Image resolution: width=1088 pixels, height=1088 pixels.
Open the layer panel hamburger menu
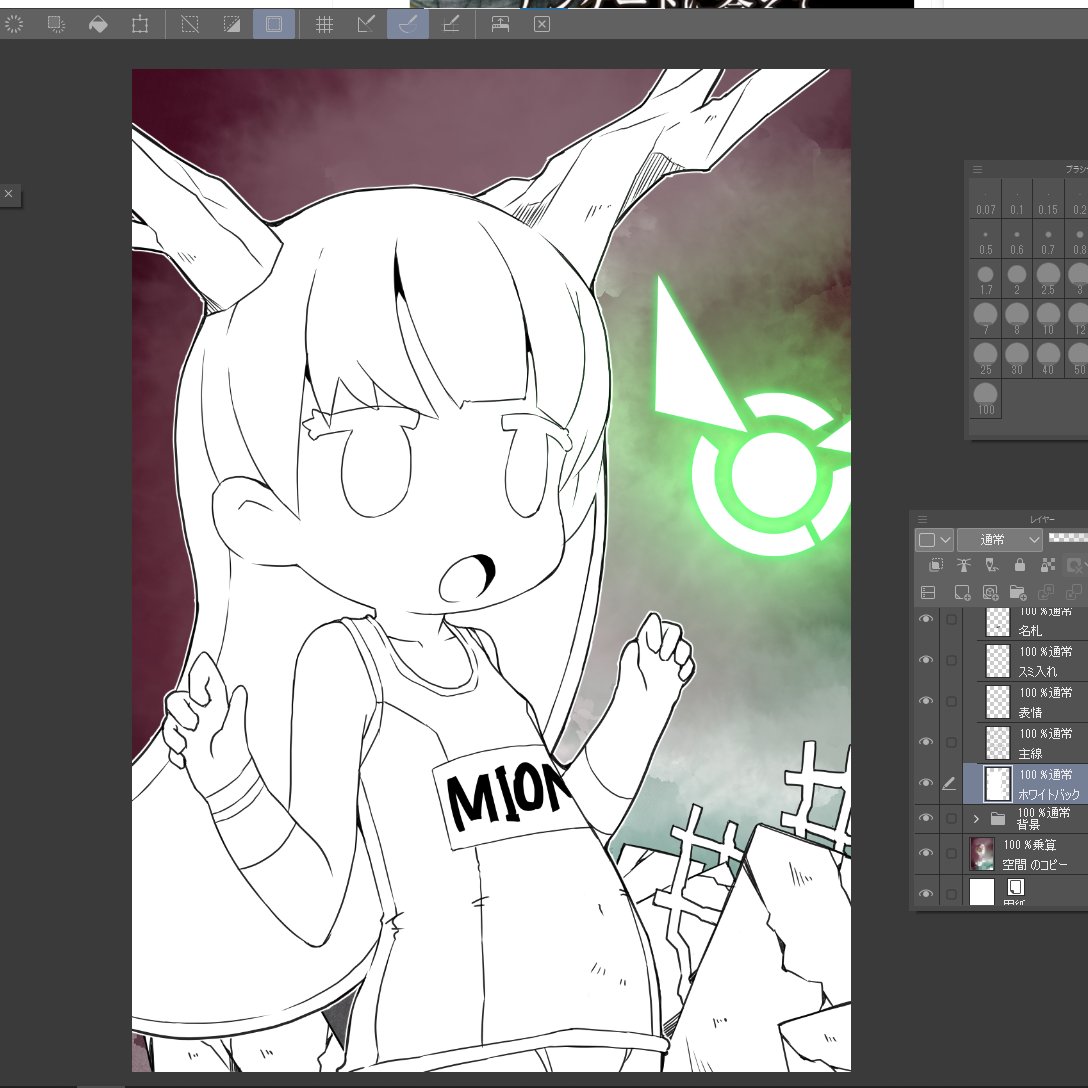point(922,519)
